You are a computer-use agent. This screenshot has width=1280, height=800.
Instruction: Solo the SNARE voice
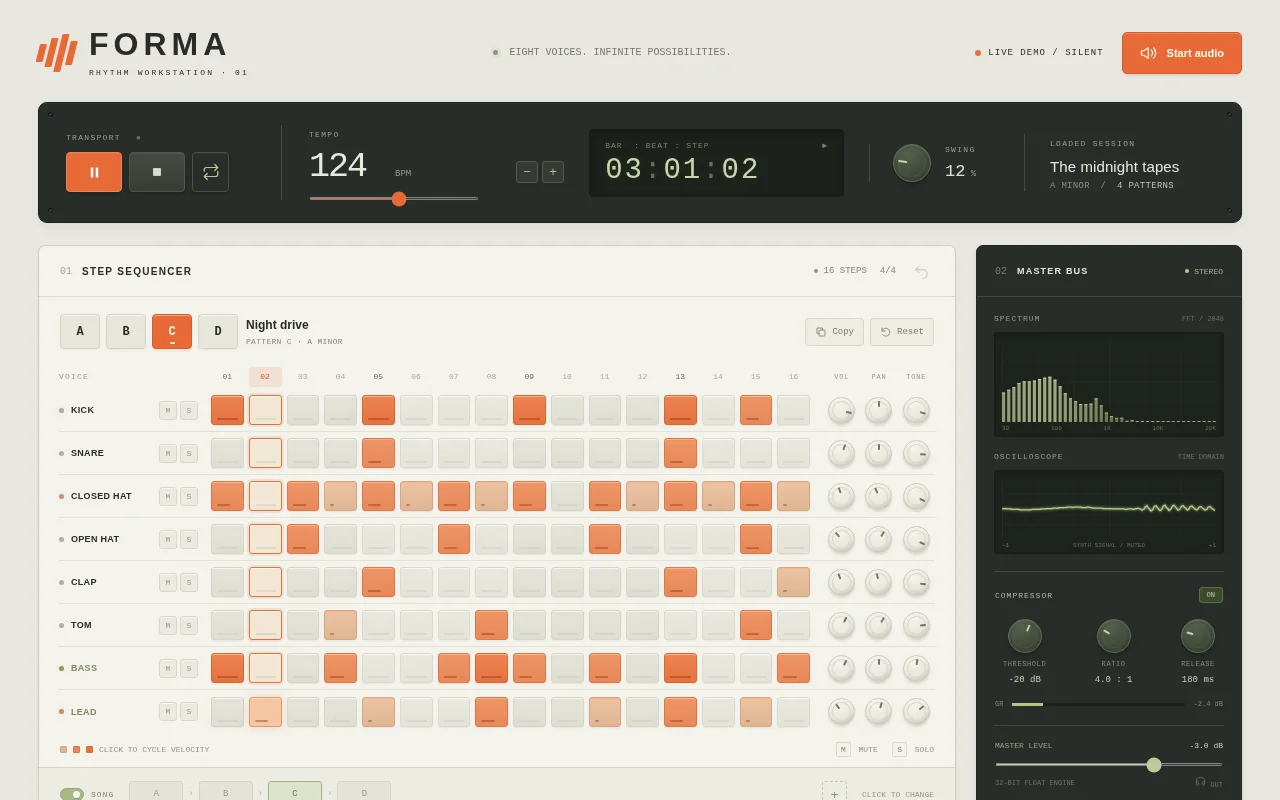(x=189, y=453)
